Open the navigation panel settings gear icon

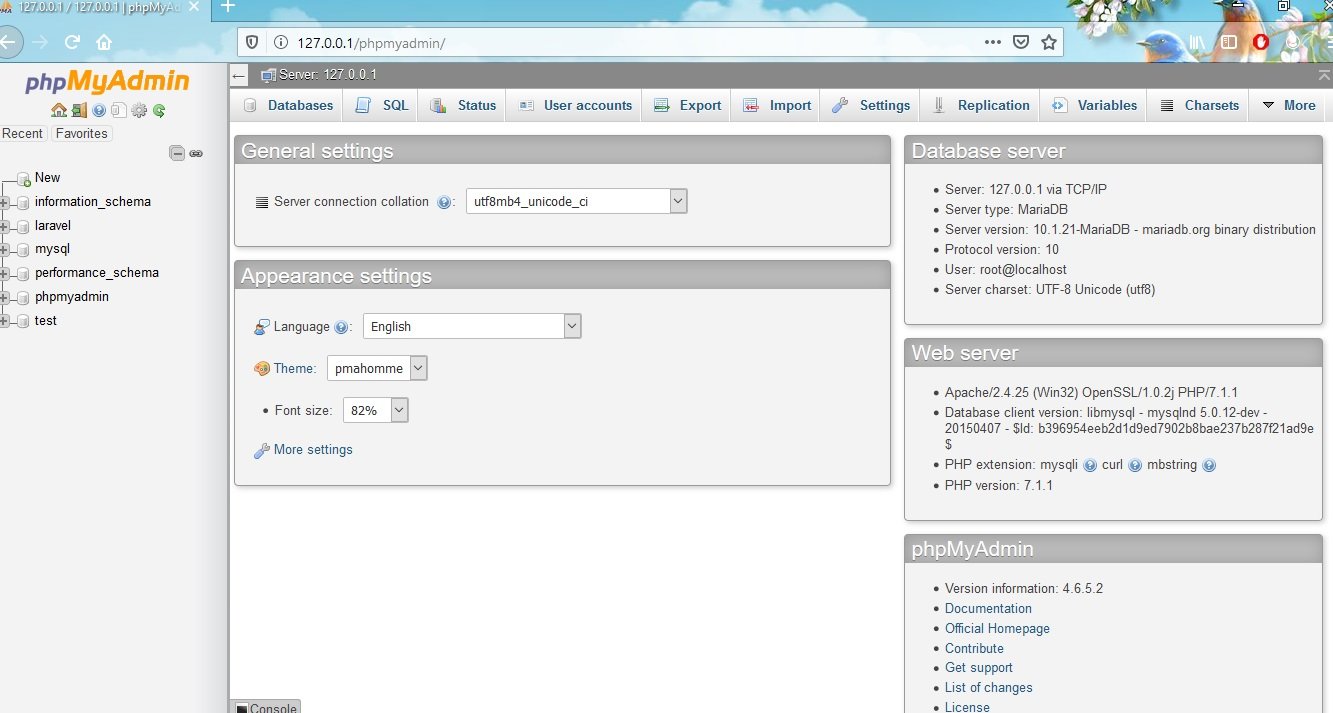pyautogui.click(x=139, y=111)
